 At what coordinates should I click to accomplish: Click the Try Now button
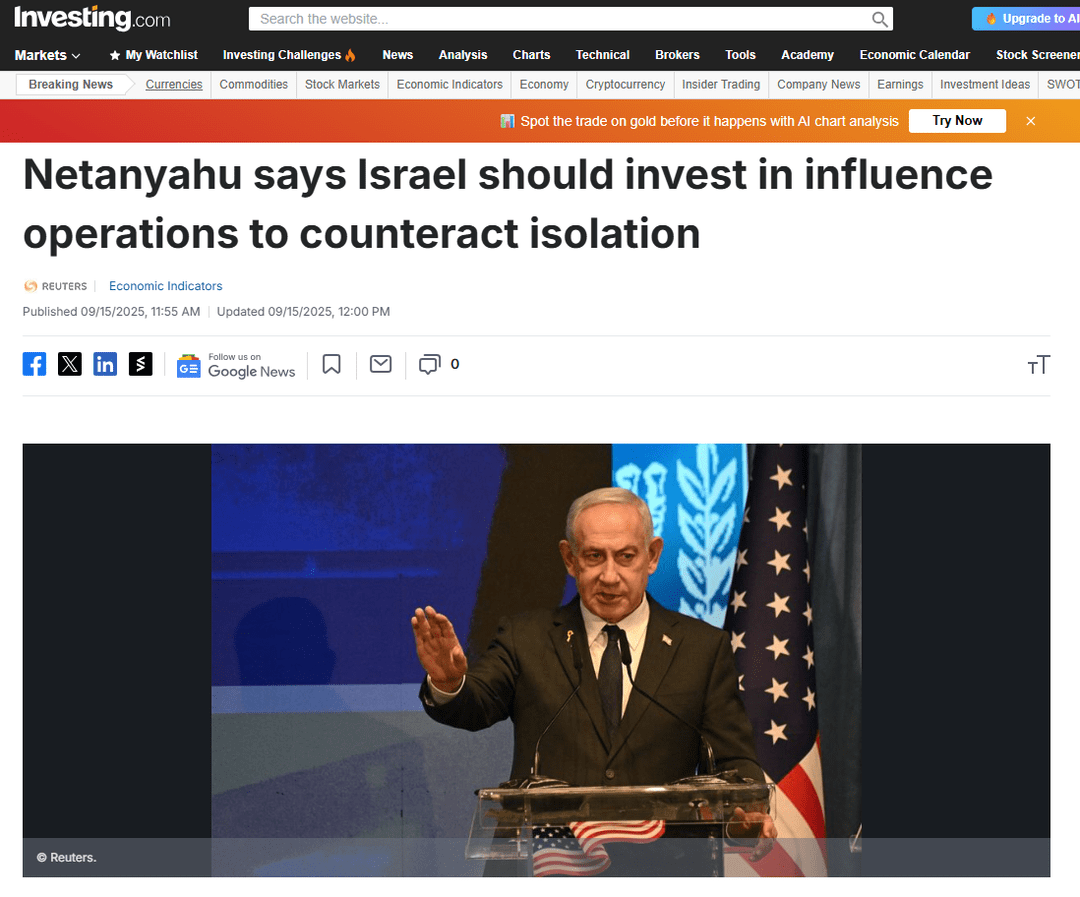click(x=957, y=121)
